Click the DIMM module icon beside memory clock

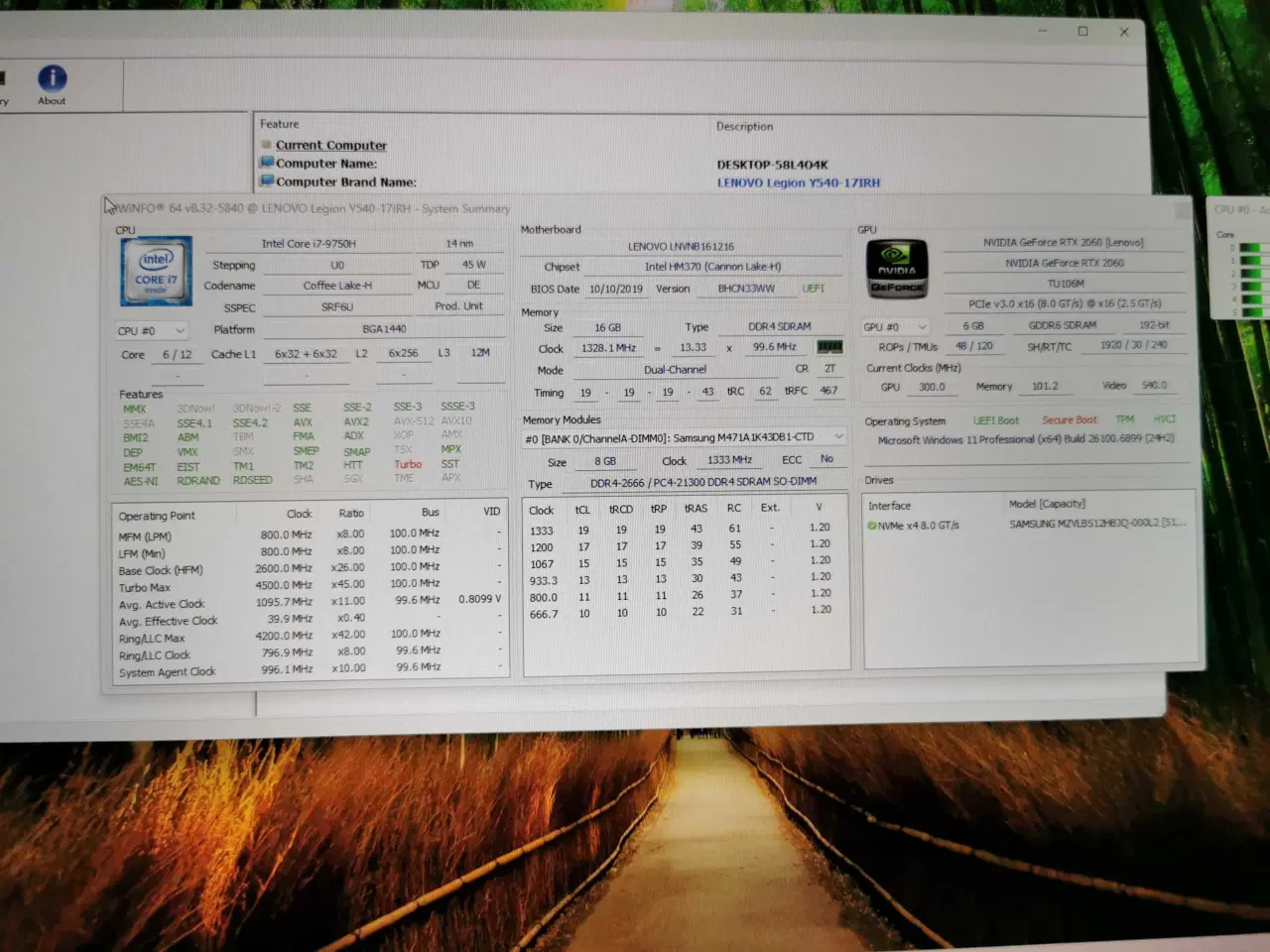pyautogui.click(x=830, y=347)
